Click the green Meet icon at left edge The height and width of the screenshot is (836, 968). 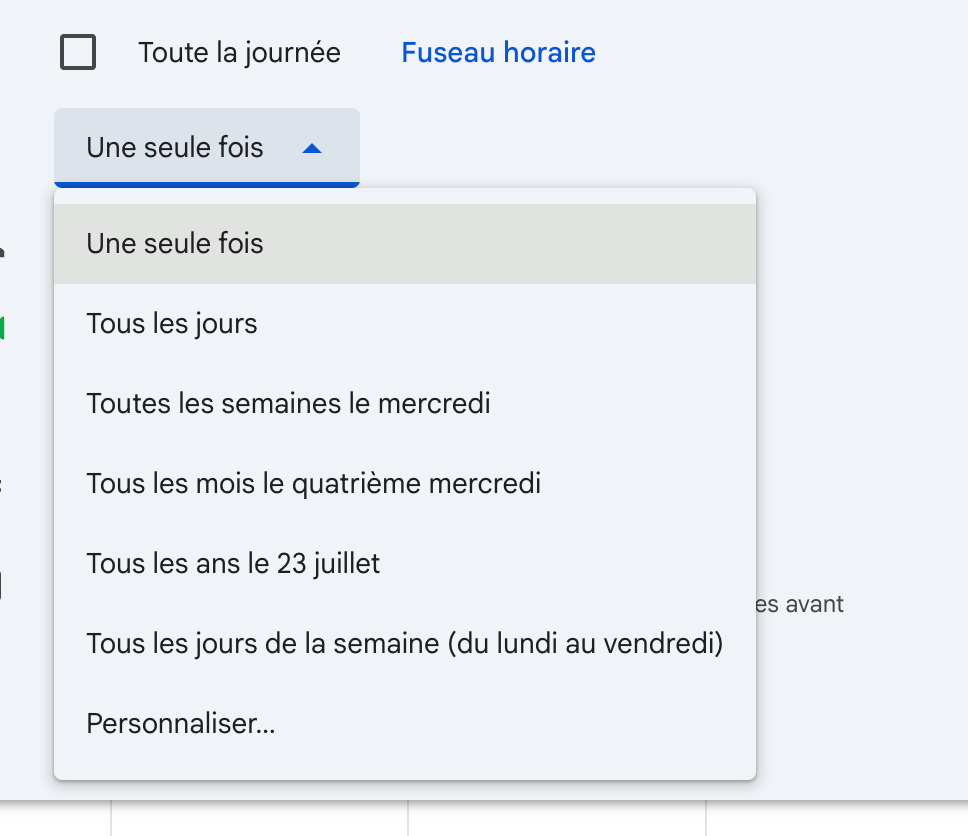point(3,327)
